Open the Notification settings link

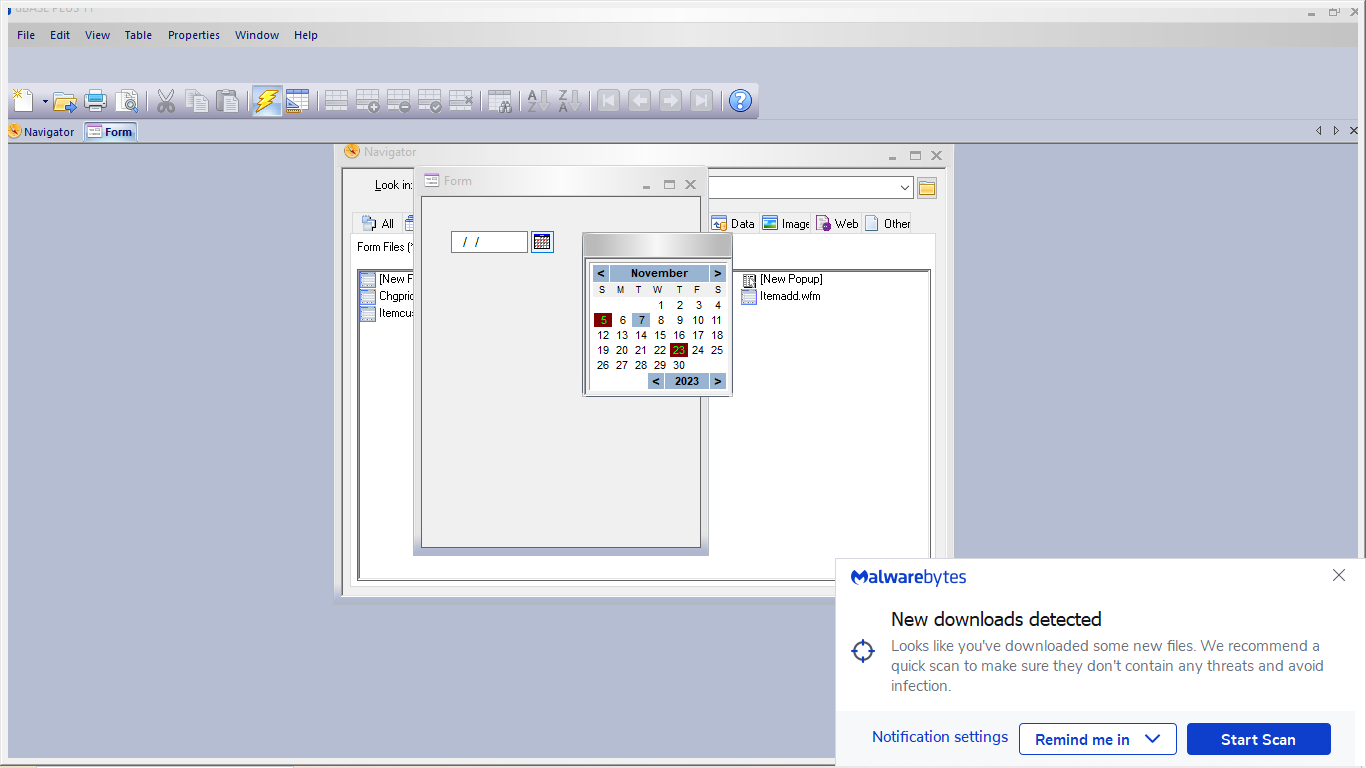point(939,737)
